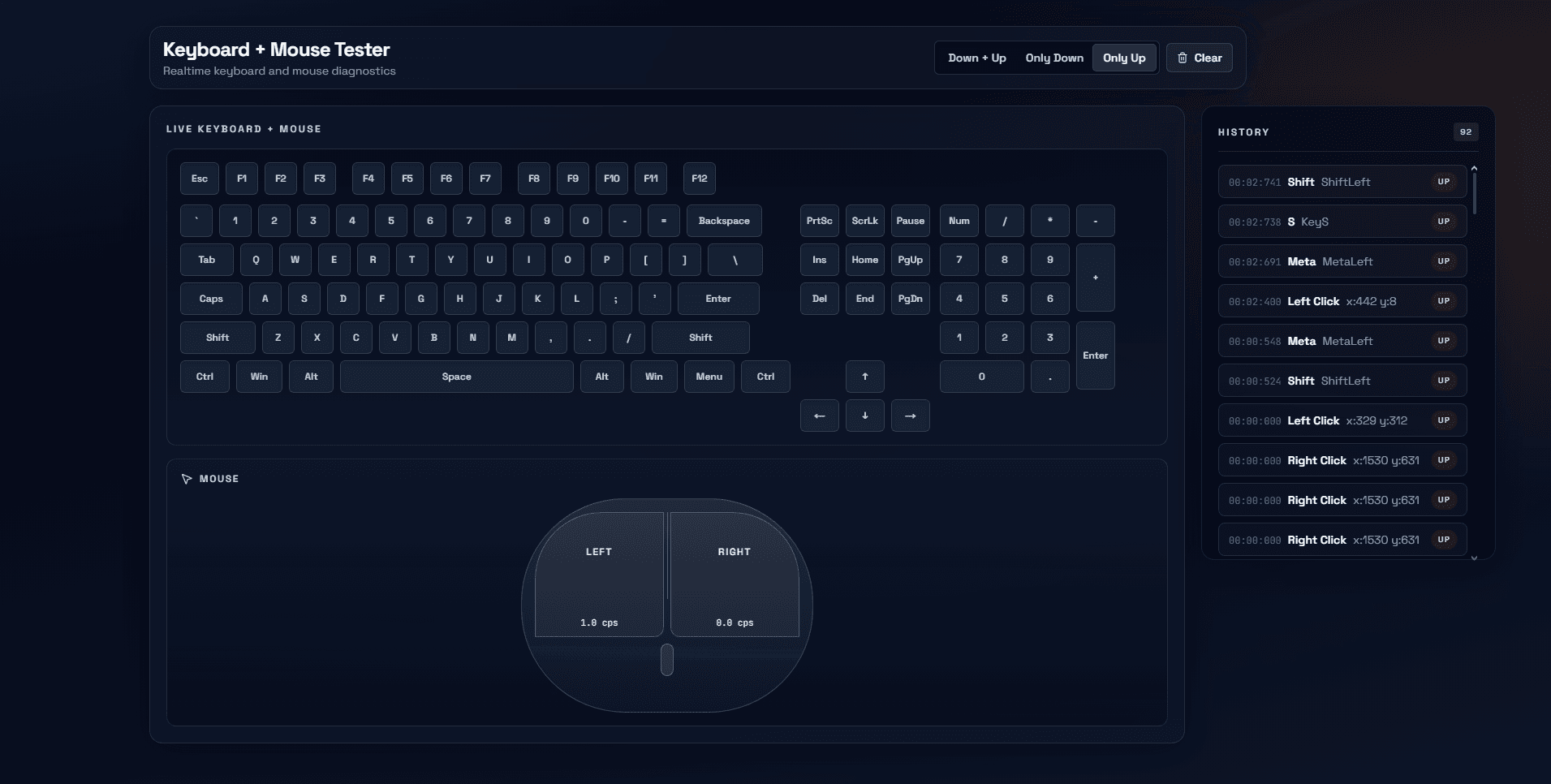
Task: Click the 00:00:548 Meta MetaLeft history entry
Action: click(1342, 341)
